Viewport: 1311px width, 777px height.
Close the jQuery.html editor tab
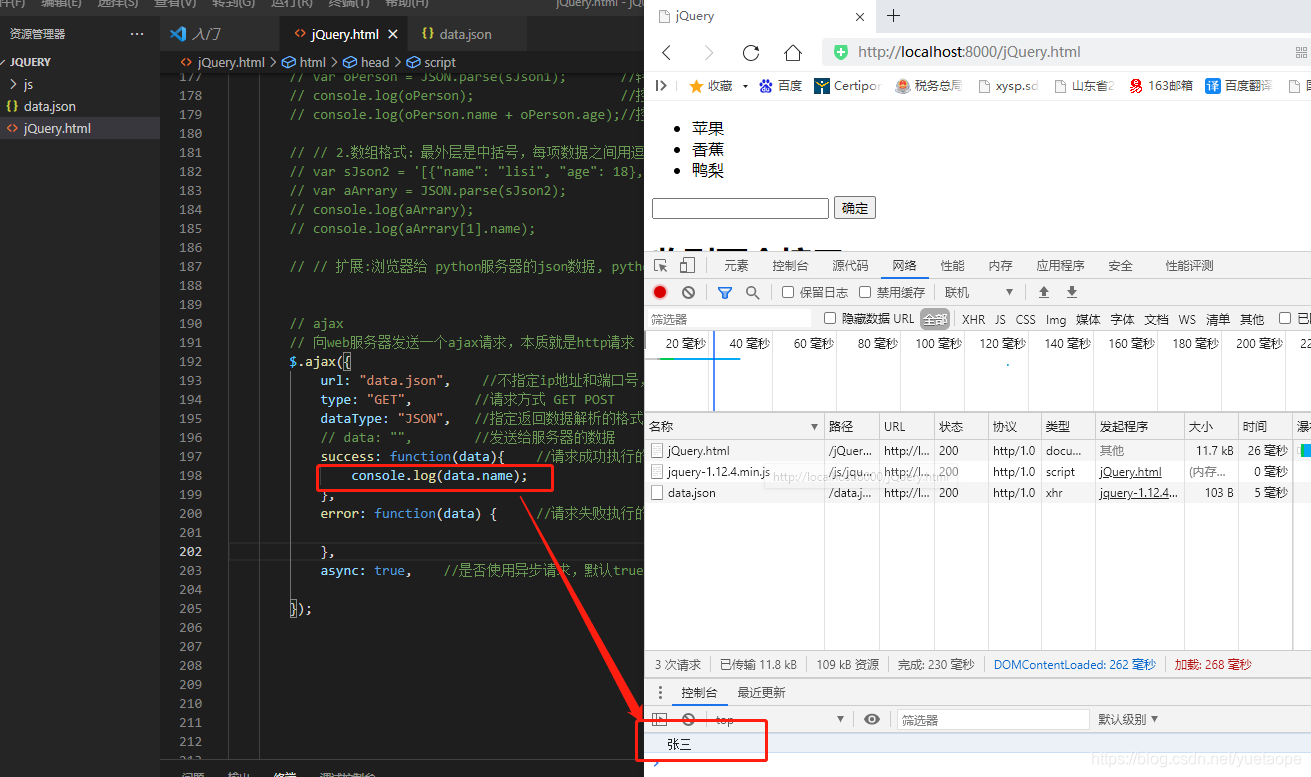pos(393,34)
